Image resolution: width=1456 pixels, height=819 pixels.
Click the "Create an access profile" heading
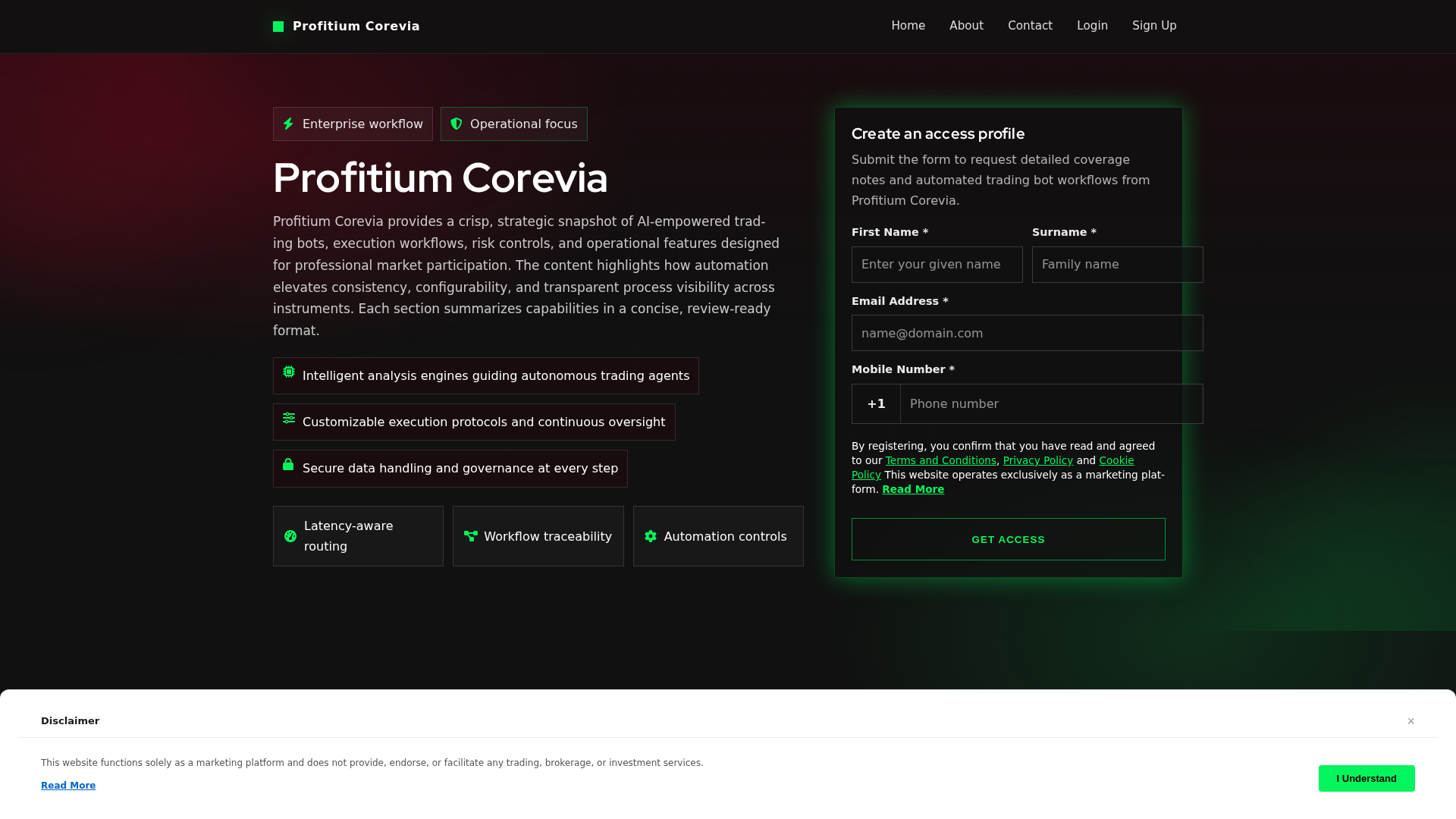click(x=938, y=133)
